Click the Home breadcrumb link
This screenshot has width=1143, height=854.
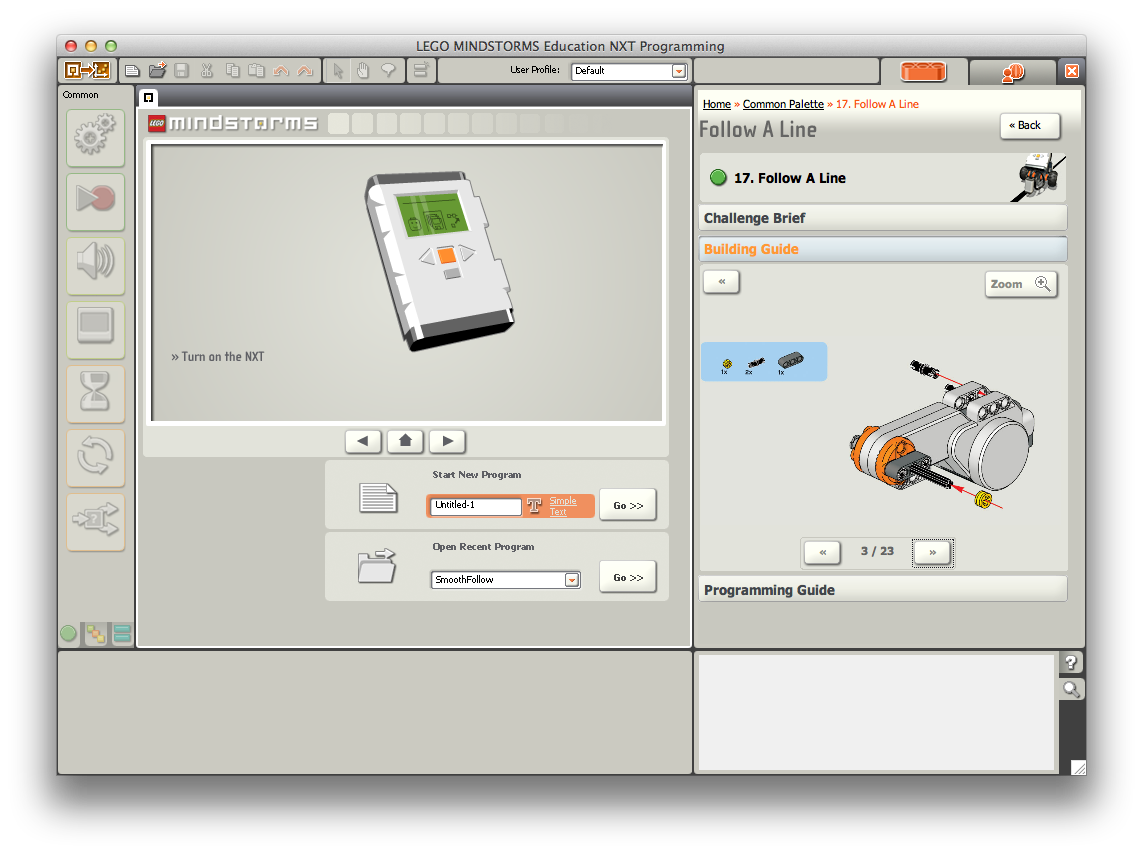click(x=717, y=104)
